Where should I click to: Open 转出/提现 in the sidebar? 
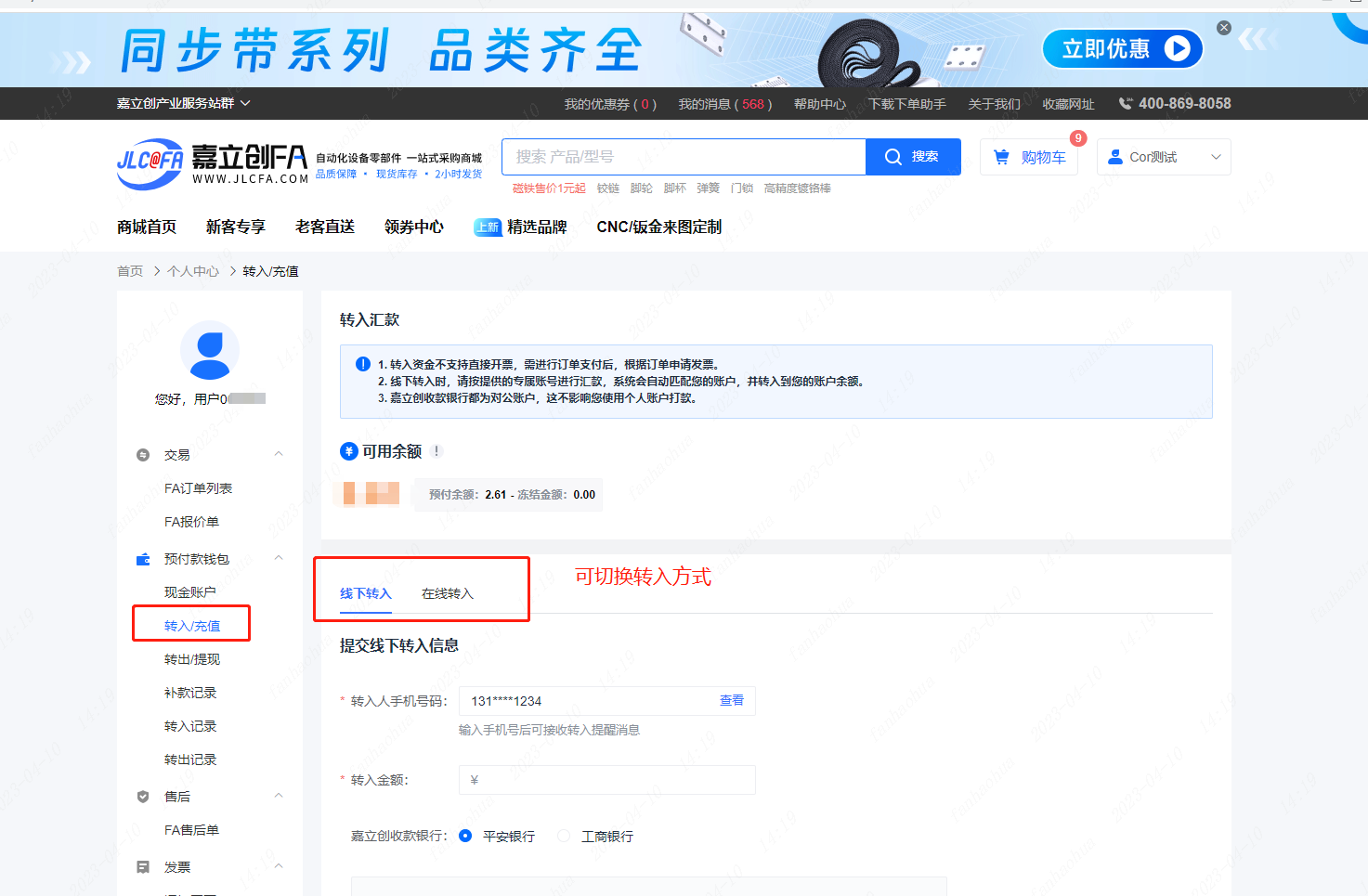pyautogui.click(x=192, y=659)
